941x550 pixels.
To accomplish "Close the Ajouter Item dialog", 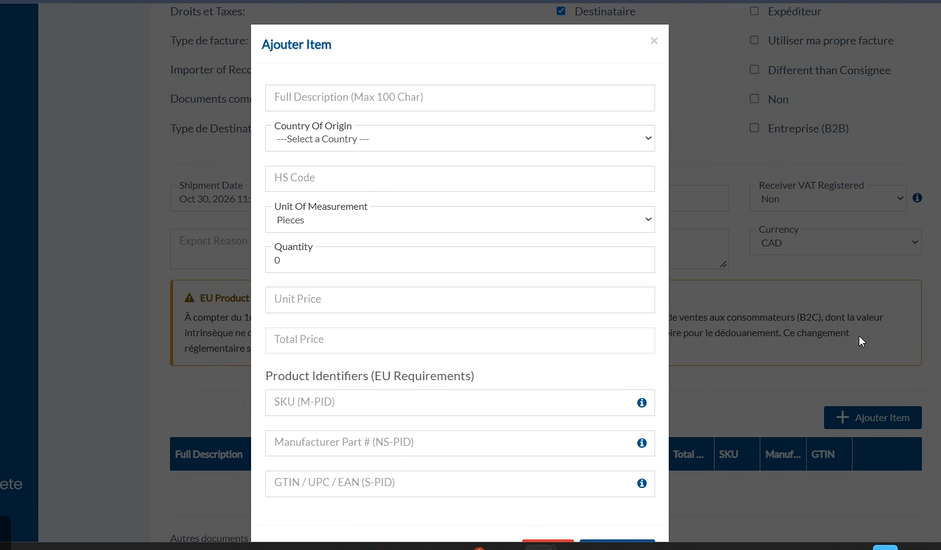I will click(654, 41).
